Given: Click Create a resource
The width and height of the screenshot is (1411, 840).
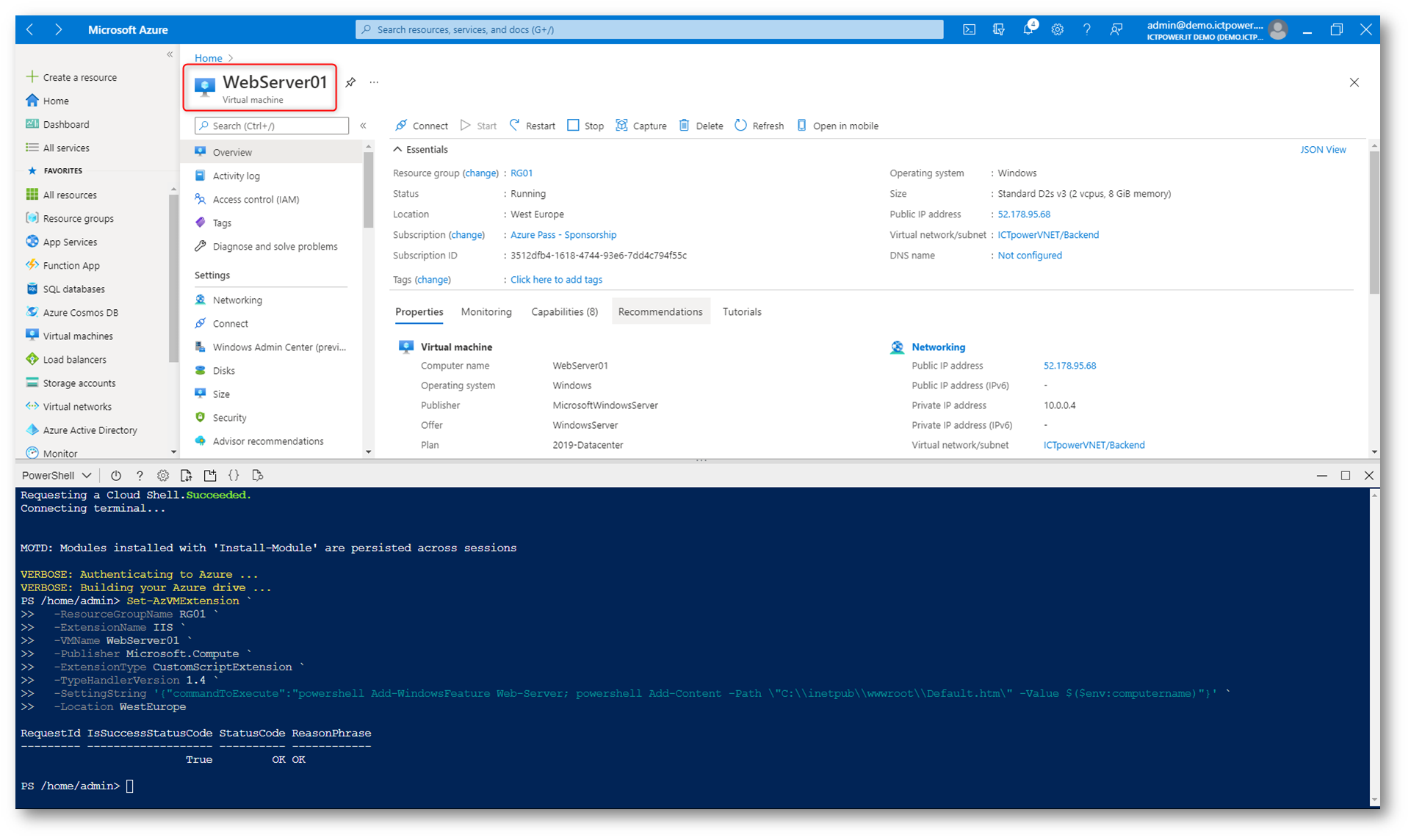Looking at the screenshot, I should pos(71,77).
